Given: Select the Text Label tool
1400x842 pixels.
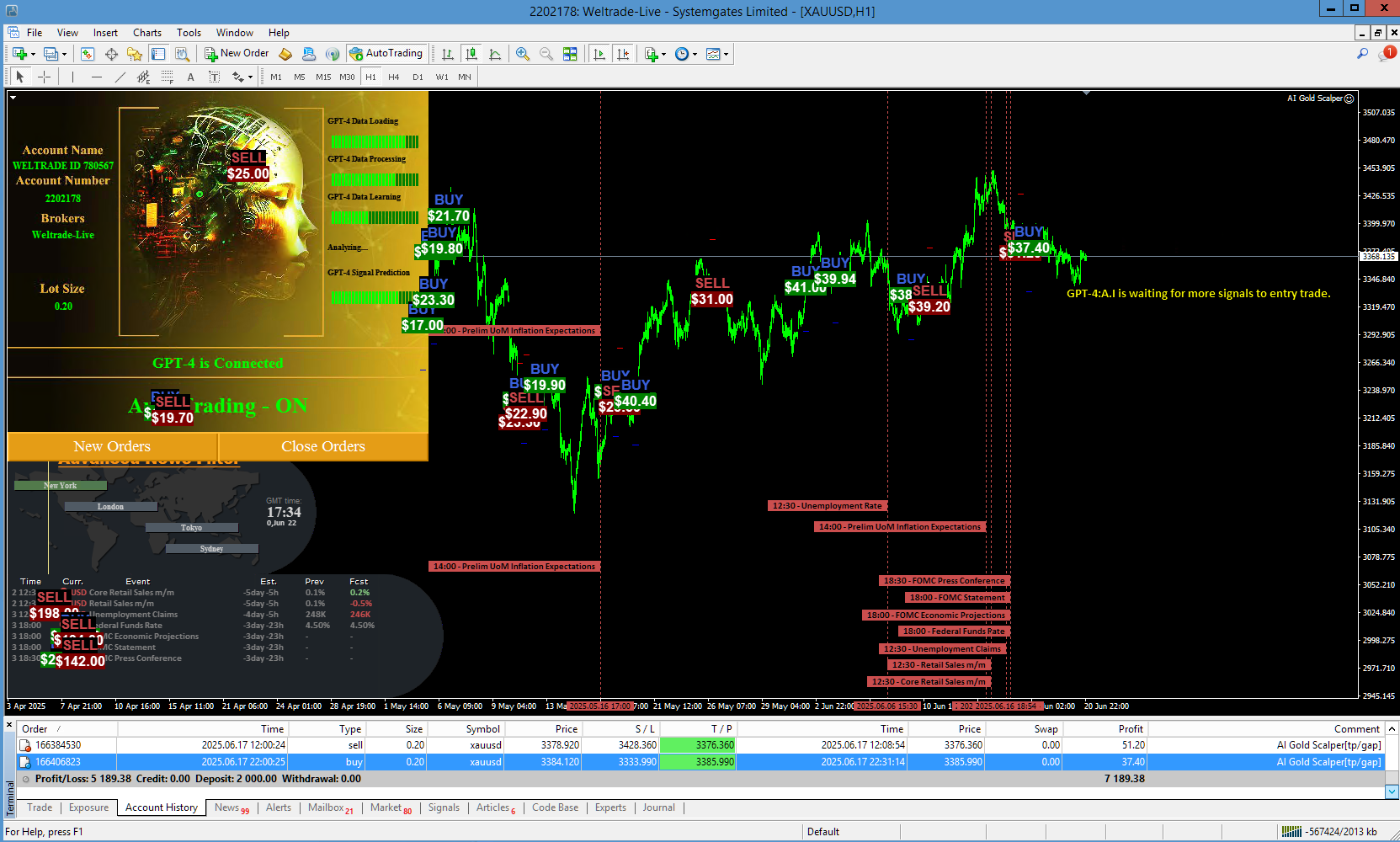Looking at the screenshot, I should click(x=215, y=77).
